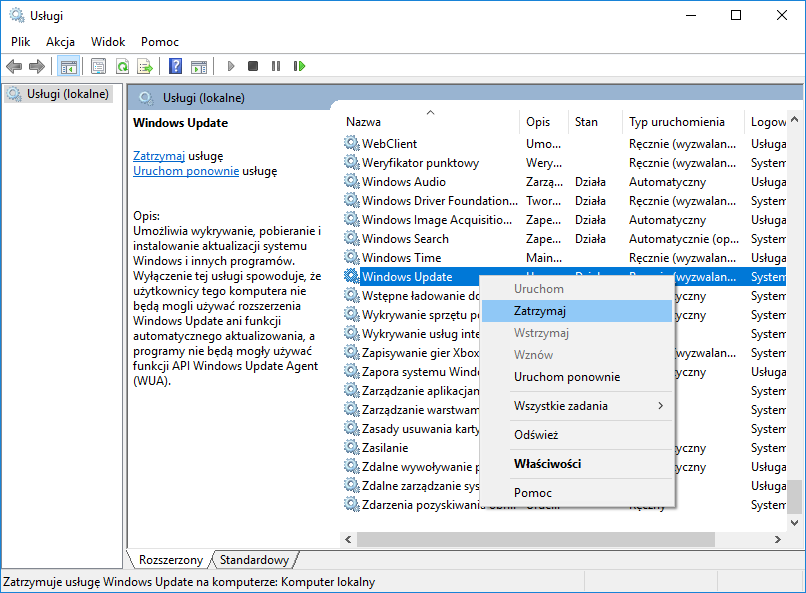Click the gear icon beside Zasilanie
Image resolution: width=806 pixels, height=593 pixels.
(x=352, y=448)
